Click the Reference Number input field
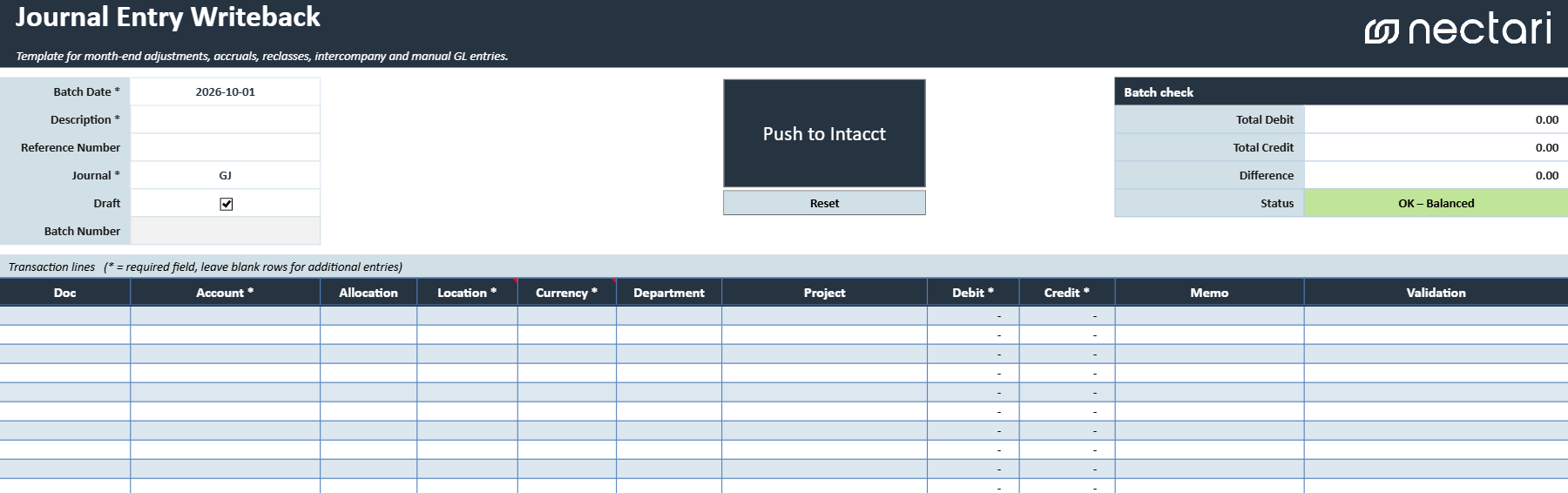Image resolution: width=1568 pixels, height=493 pixels. pyautogui.click(x=226, y=147)
